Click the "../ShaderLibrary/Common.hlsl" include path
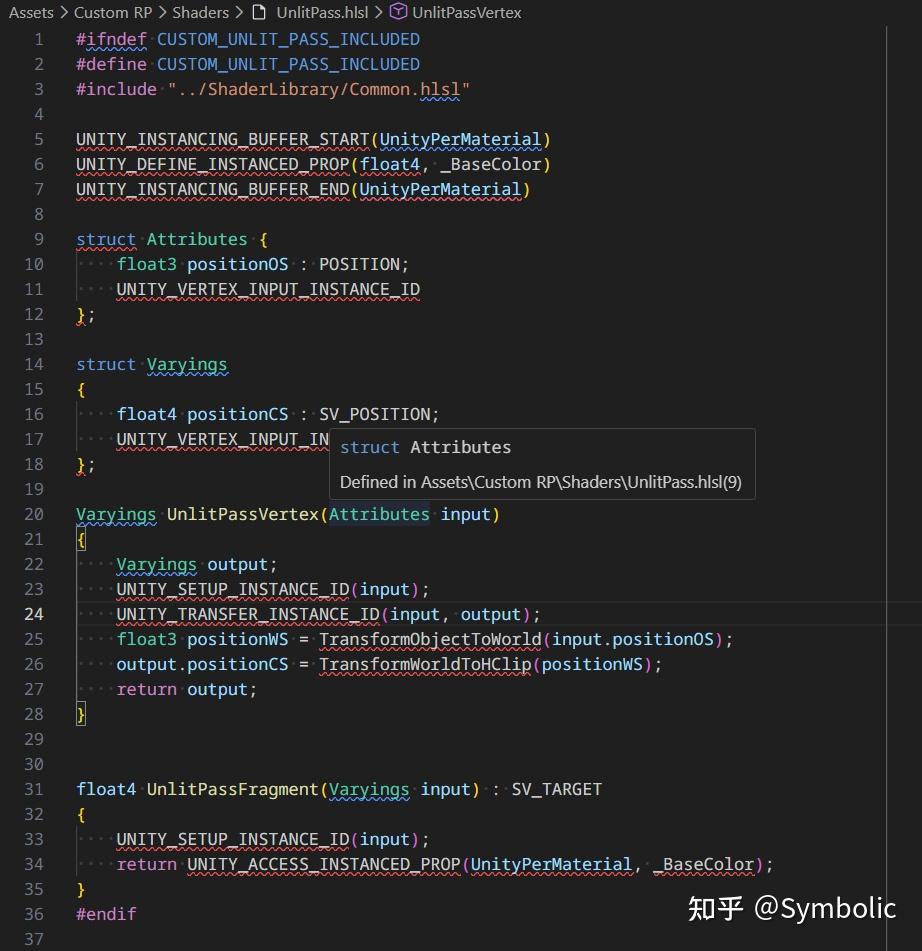The image size is (922, 951). 318,89
